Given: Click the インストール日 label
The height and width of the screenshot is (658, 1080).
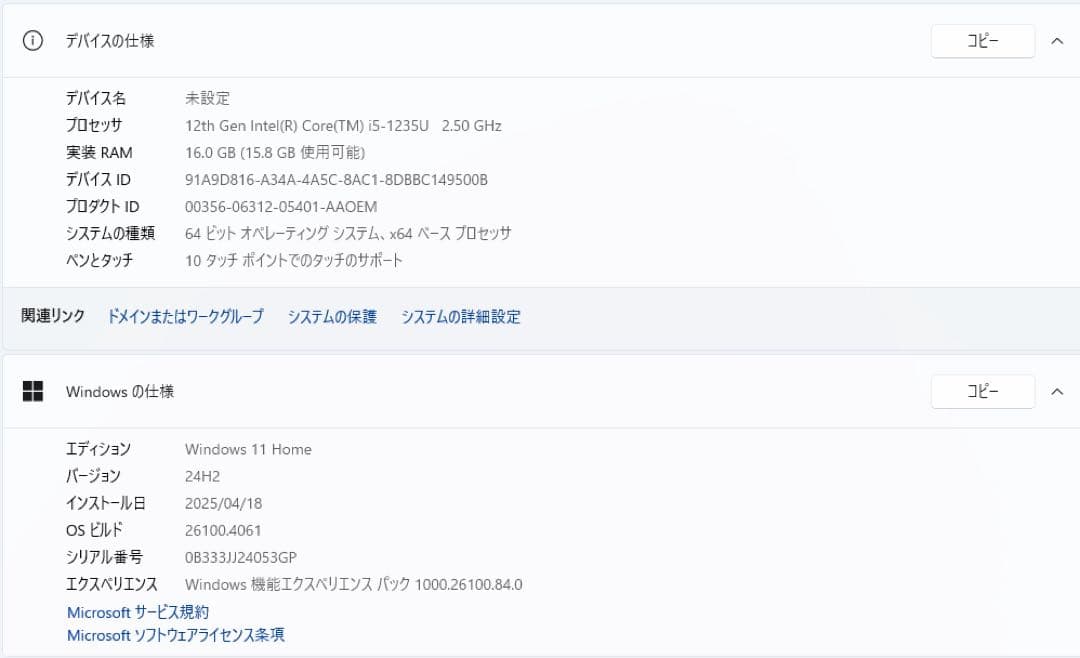Looking at the screenshot, I should (105, 503).
